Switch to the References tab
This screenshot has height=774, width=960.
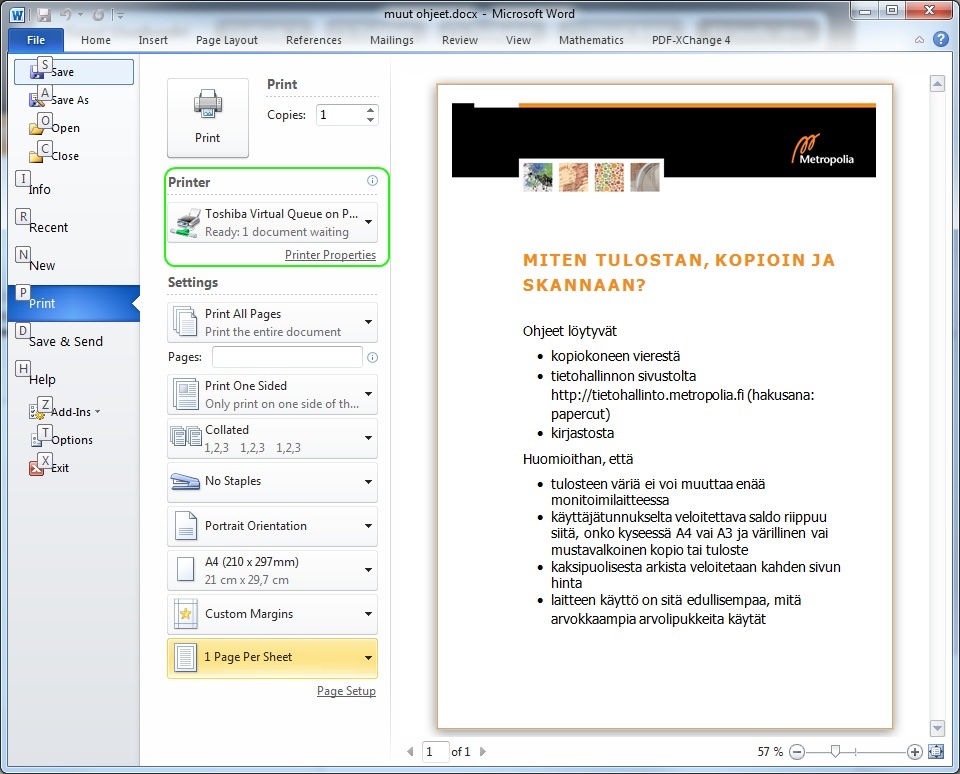313,40
